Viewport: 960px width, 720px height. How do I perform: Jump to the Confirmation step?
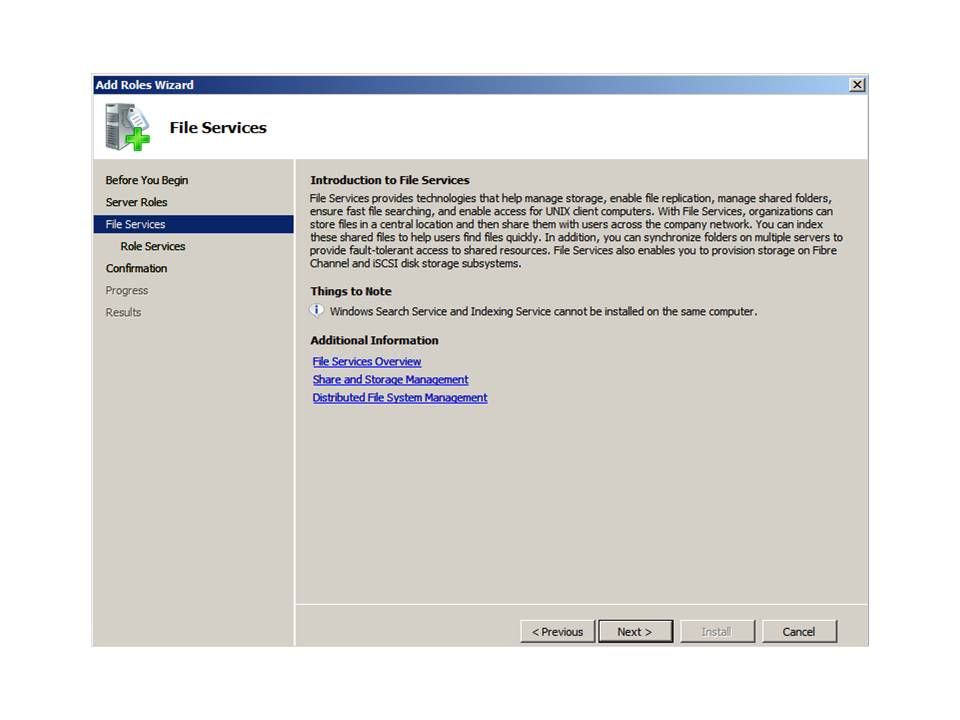pos(137,268)
